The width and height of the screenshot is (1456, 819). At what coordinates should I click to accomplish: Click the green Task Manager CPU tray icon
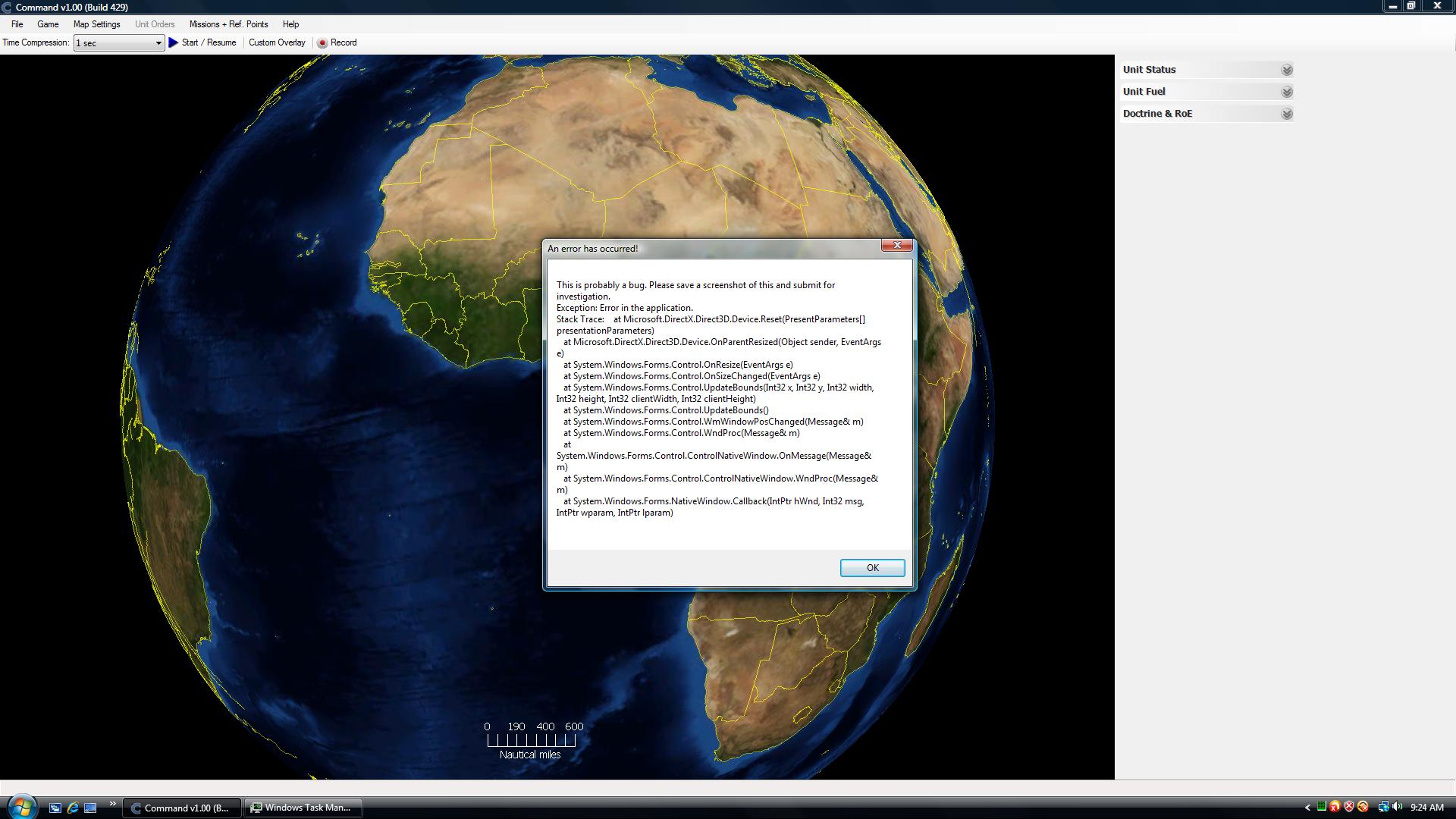(1321, 807)
